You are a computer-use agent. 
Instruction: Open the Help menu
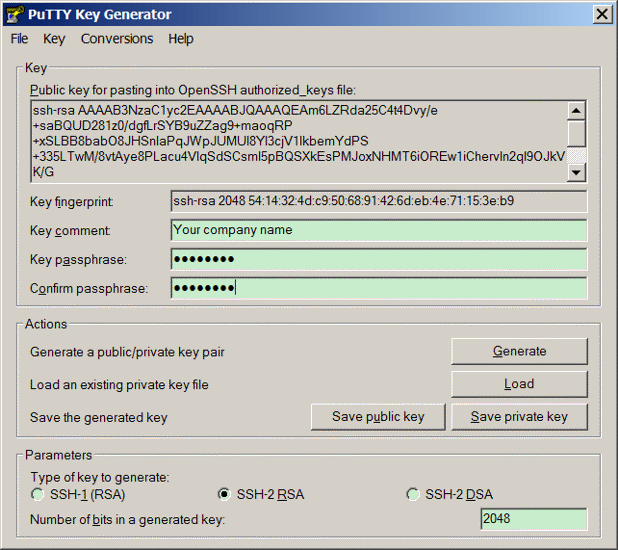coord(181,39)
